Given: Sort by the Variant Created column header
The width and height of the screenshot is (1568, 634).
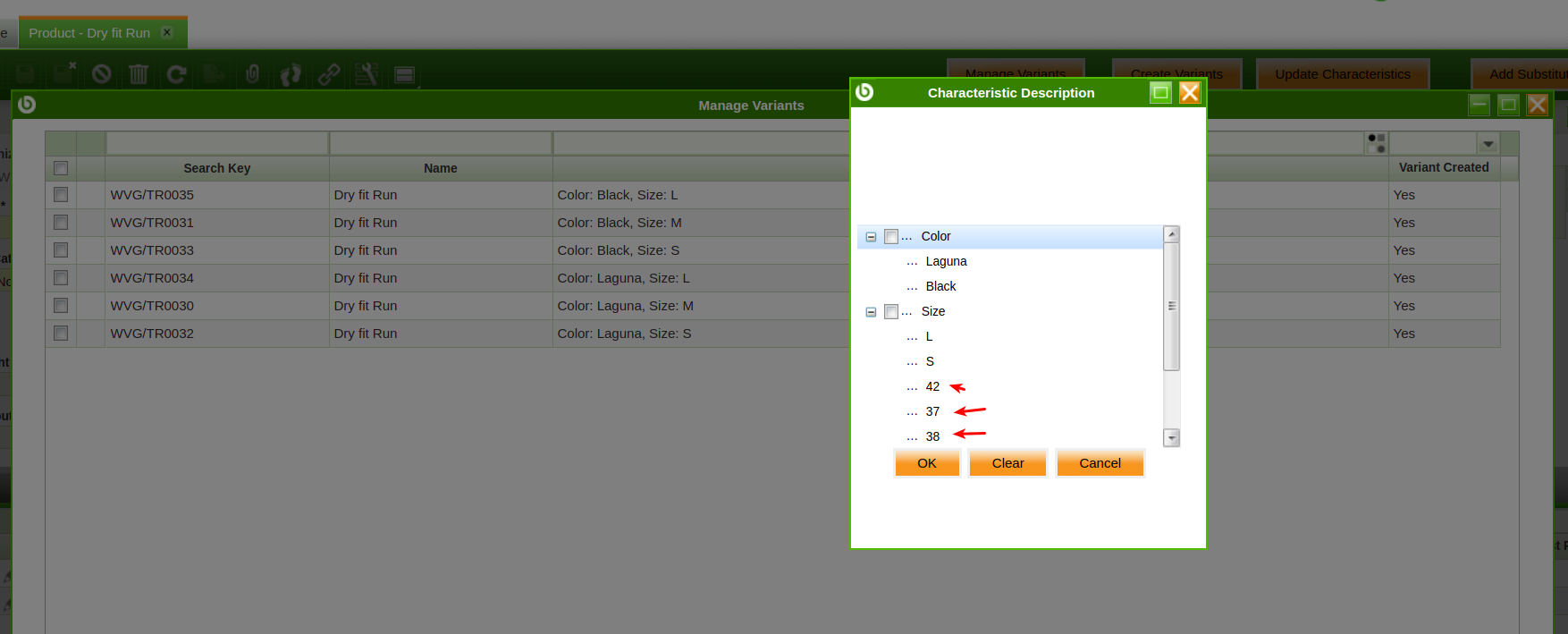Looking at the screenshot, I should (1444, 167).
